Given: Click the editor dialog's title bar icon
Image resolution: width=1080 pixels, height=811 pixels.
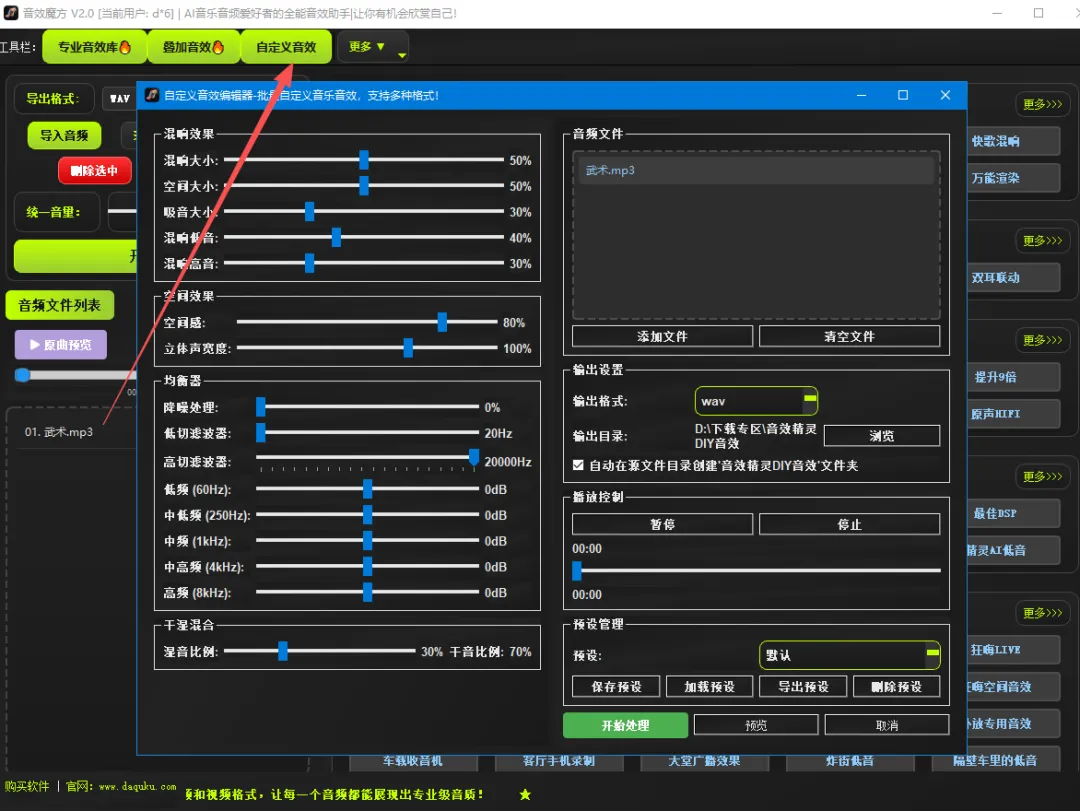Looking at the screenshot, I should [x=152, y=95].
